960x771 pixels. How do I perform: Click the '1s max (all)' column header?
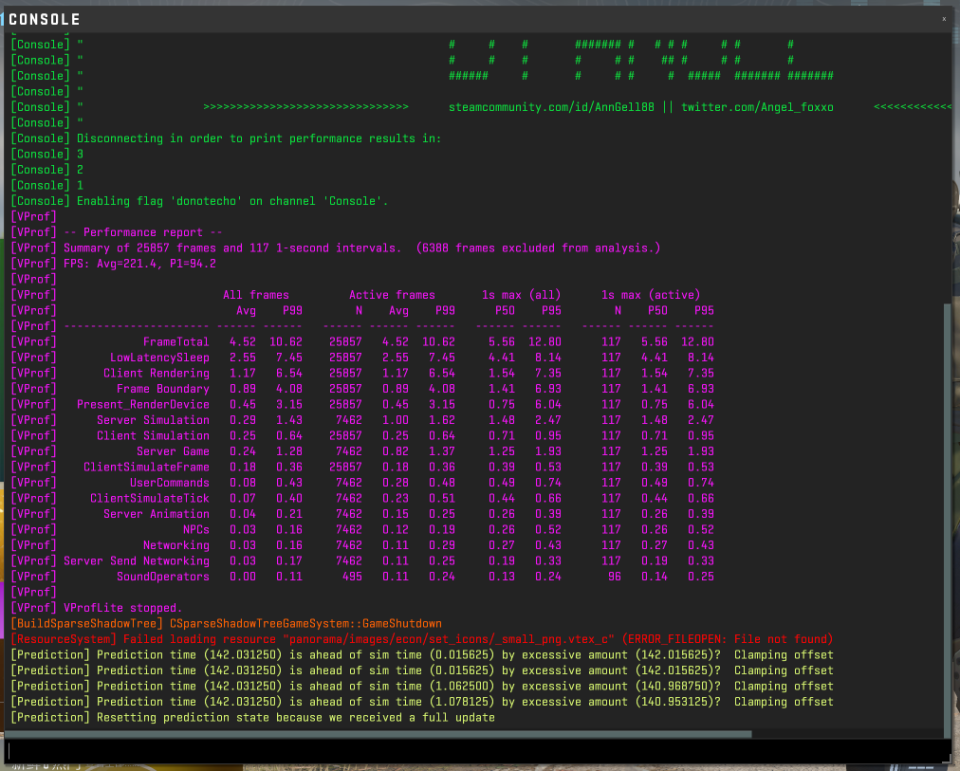(x=521, y=295)
